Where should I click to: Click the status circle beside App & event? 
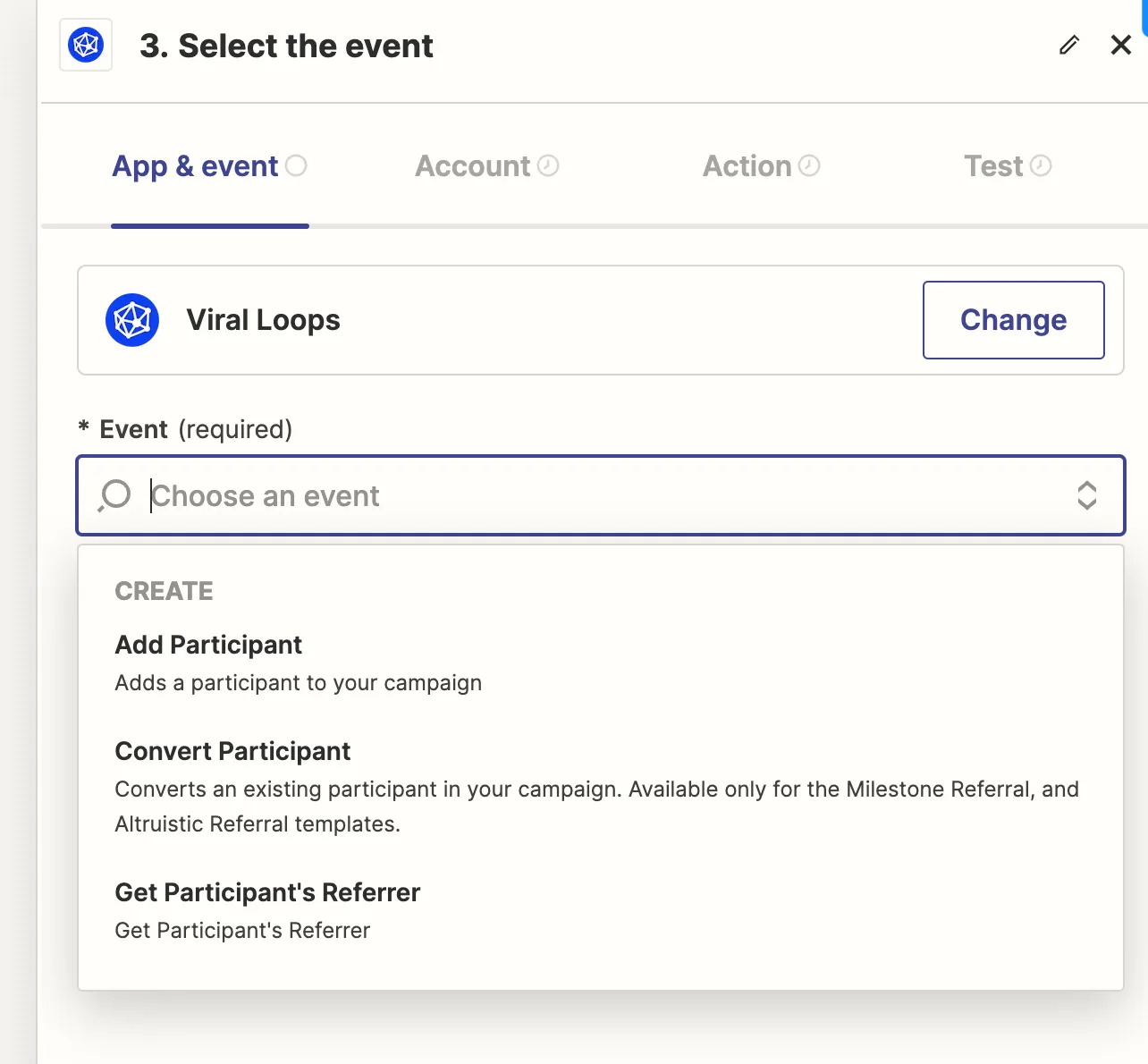[x=296, y=165]
